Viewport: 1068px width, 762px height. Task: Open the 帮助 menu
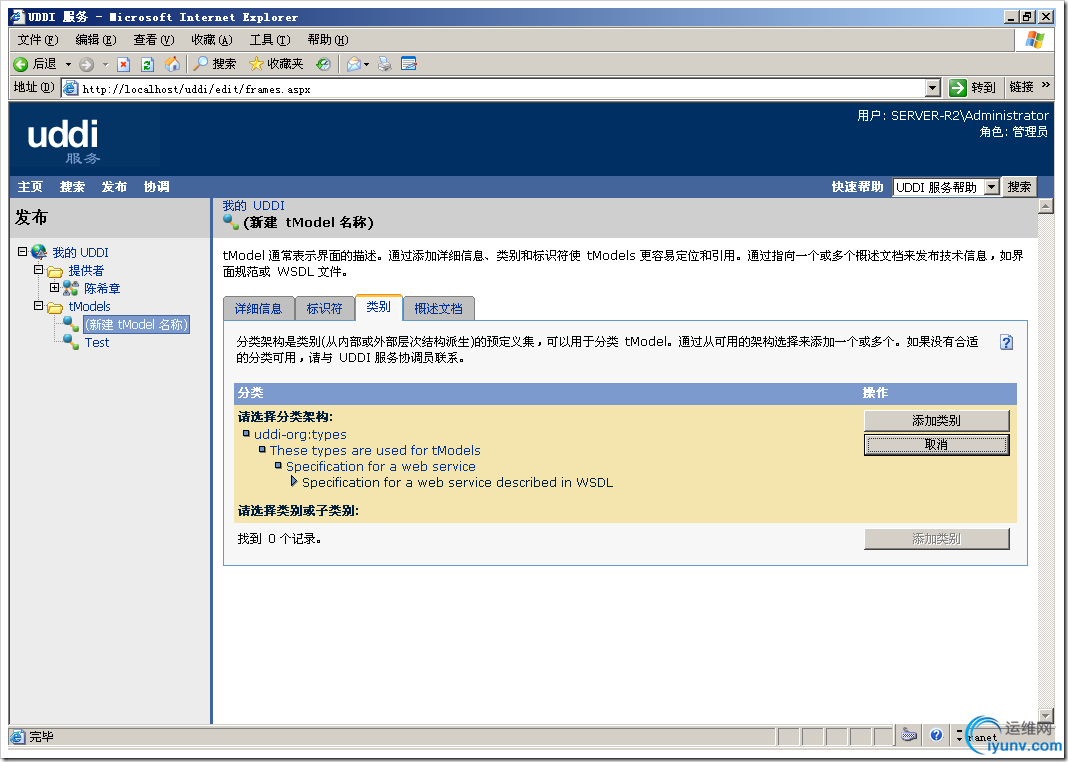(x=328, y=40)
